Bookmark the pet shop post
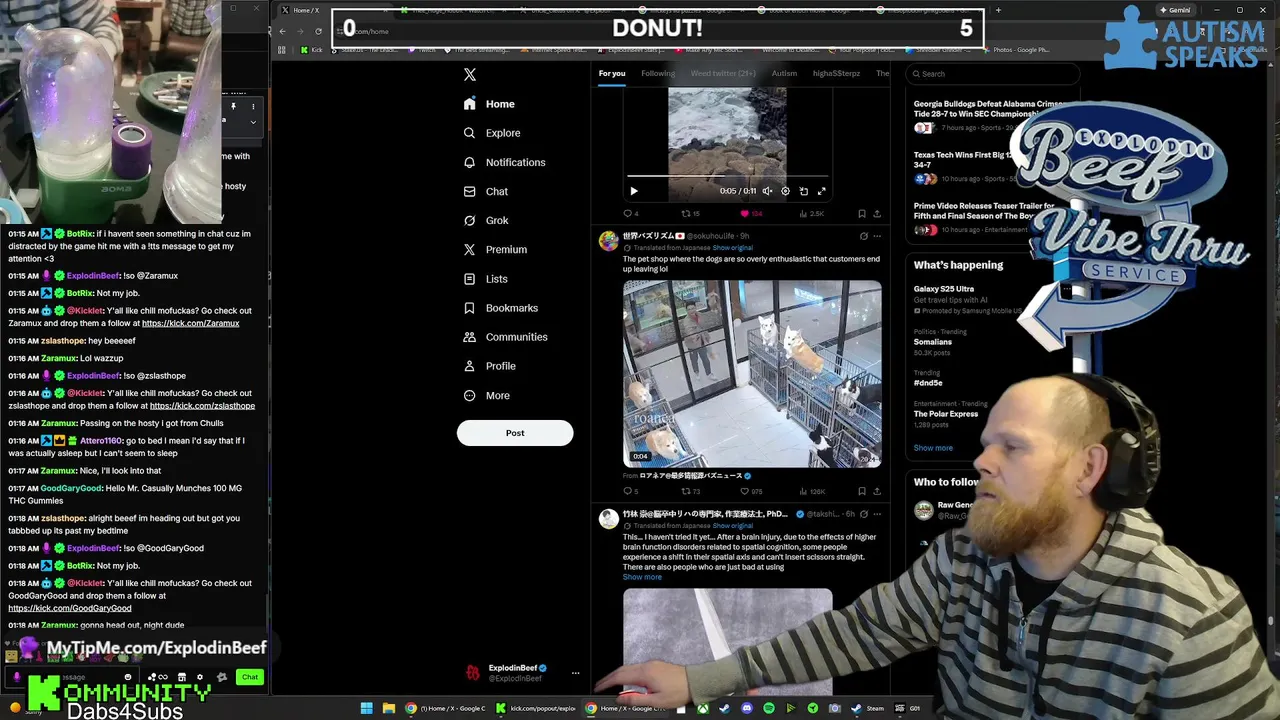Viewport: 1280px width, 720px height. click(862, 491)
